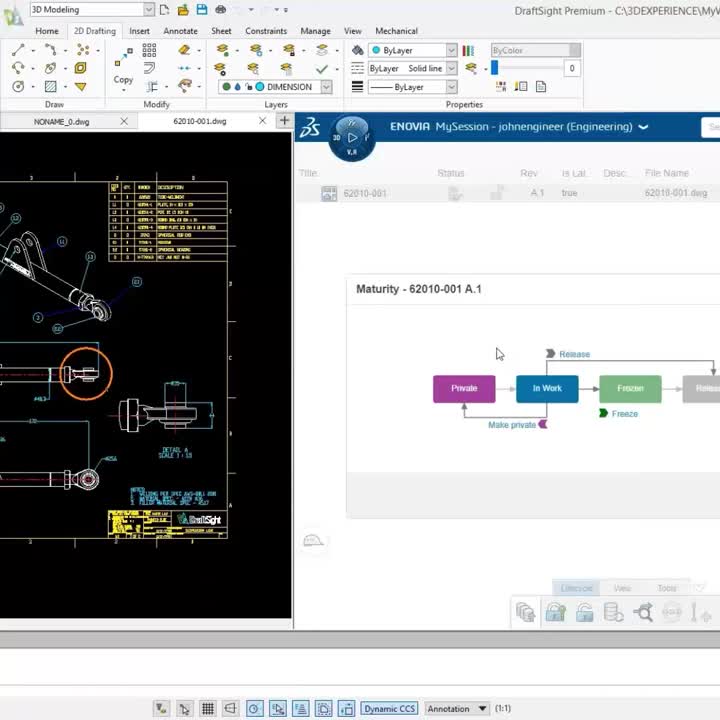Click the Print icon in title toolbar

pos(221,9)
